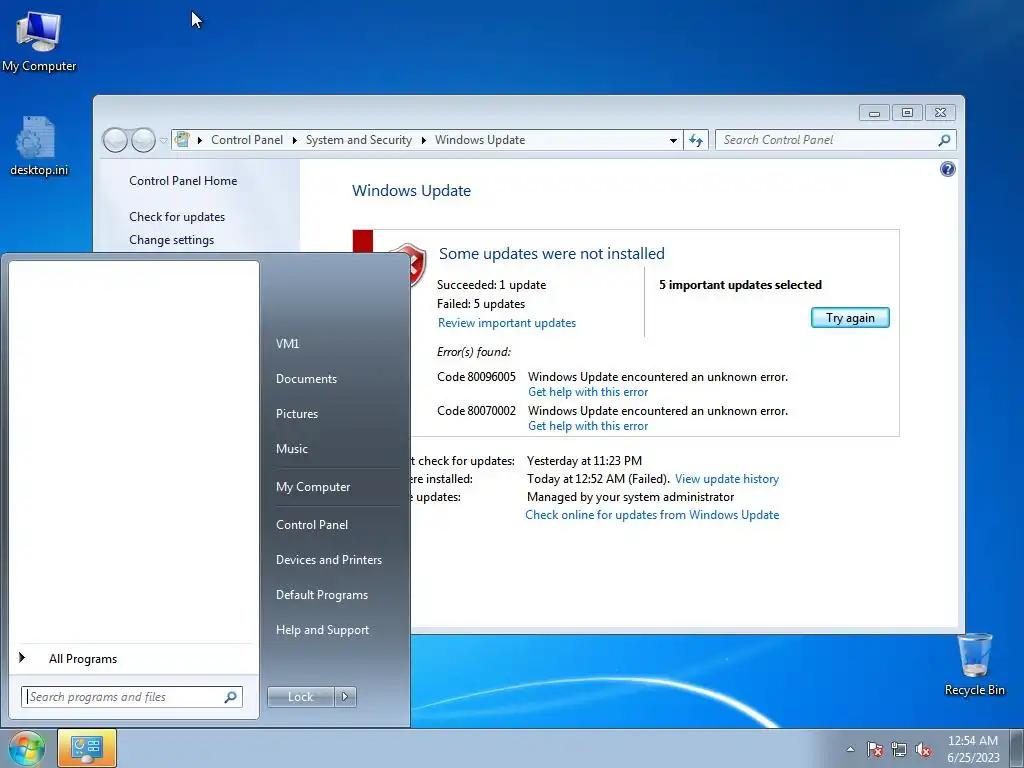Show hidden icons in system tray

850,749
